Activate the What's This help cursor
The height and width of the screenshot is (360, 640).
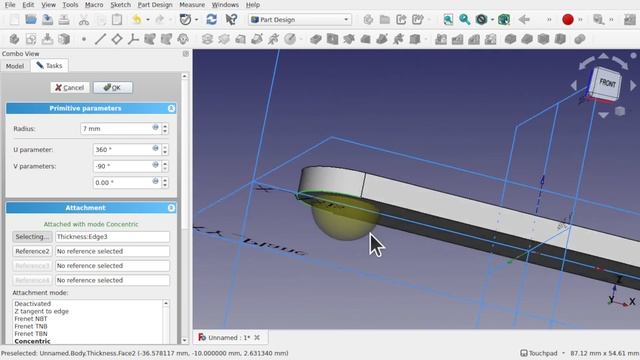coord(231,20)
